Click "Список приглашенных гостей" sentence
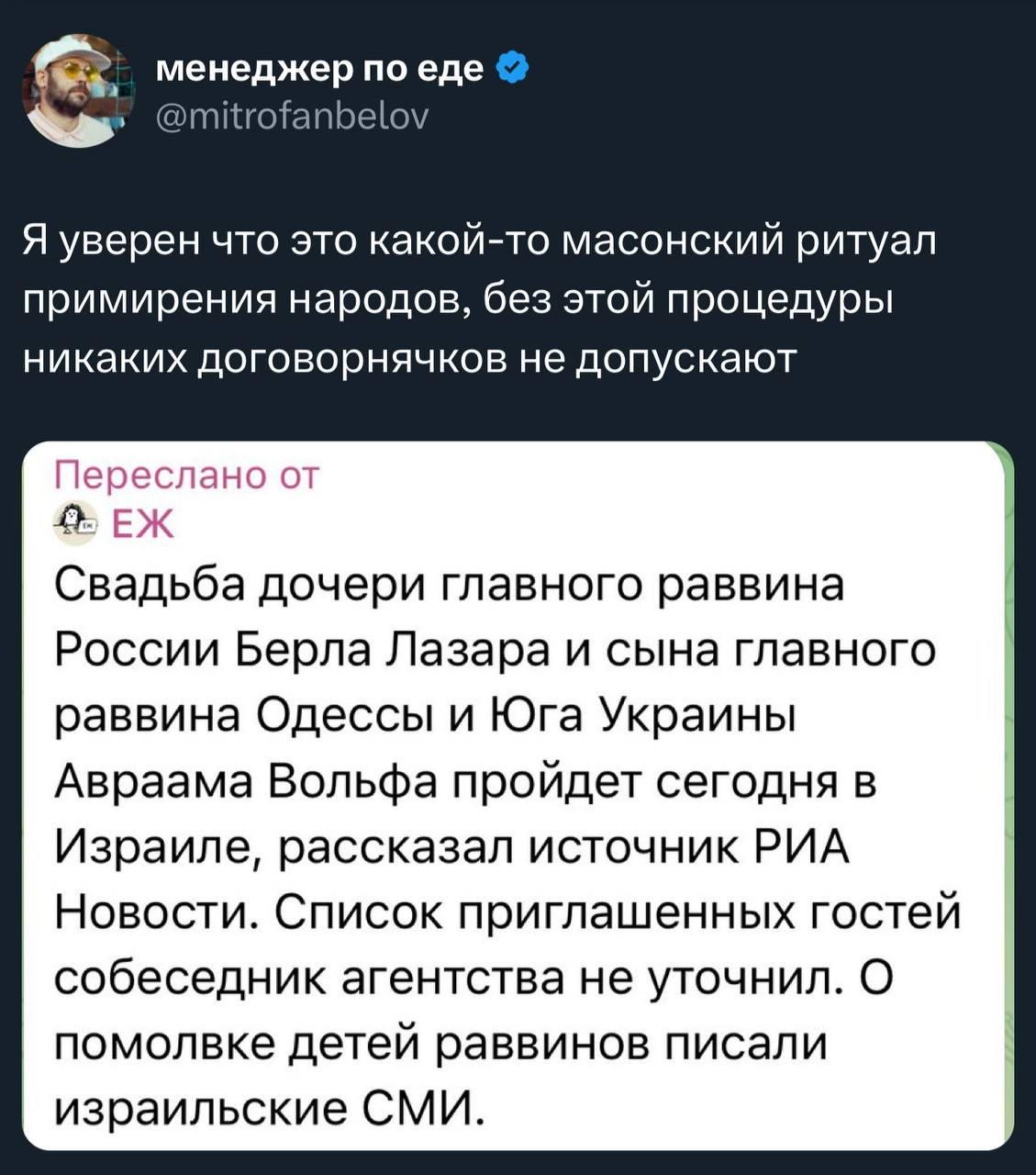The height and width of the screenshot is (1175, 1036). 617,913
